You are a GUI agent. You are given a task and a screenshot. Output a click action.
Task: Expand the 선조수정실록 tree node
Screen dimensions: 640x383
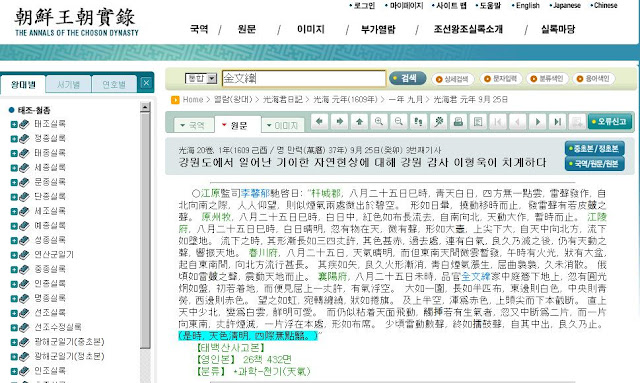click(x=14, y=328)
